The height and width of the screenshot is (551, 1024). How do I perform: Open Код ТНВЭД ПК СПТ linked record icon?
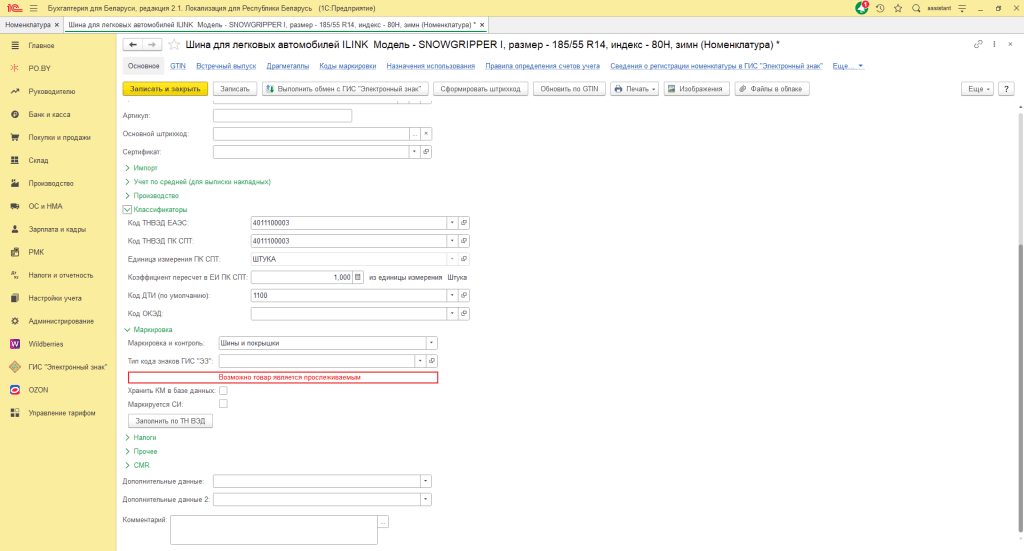[x=464, y=241]
